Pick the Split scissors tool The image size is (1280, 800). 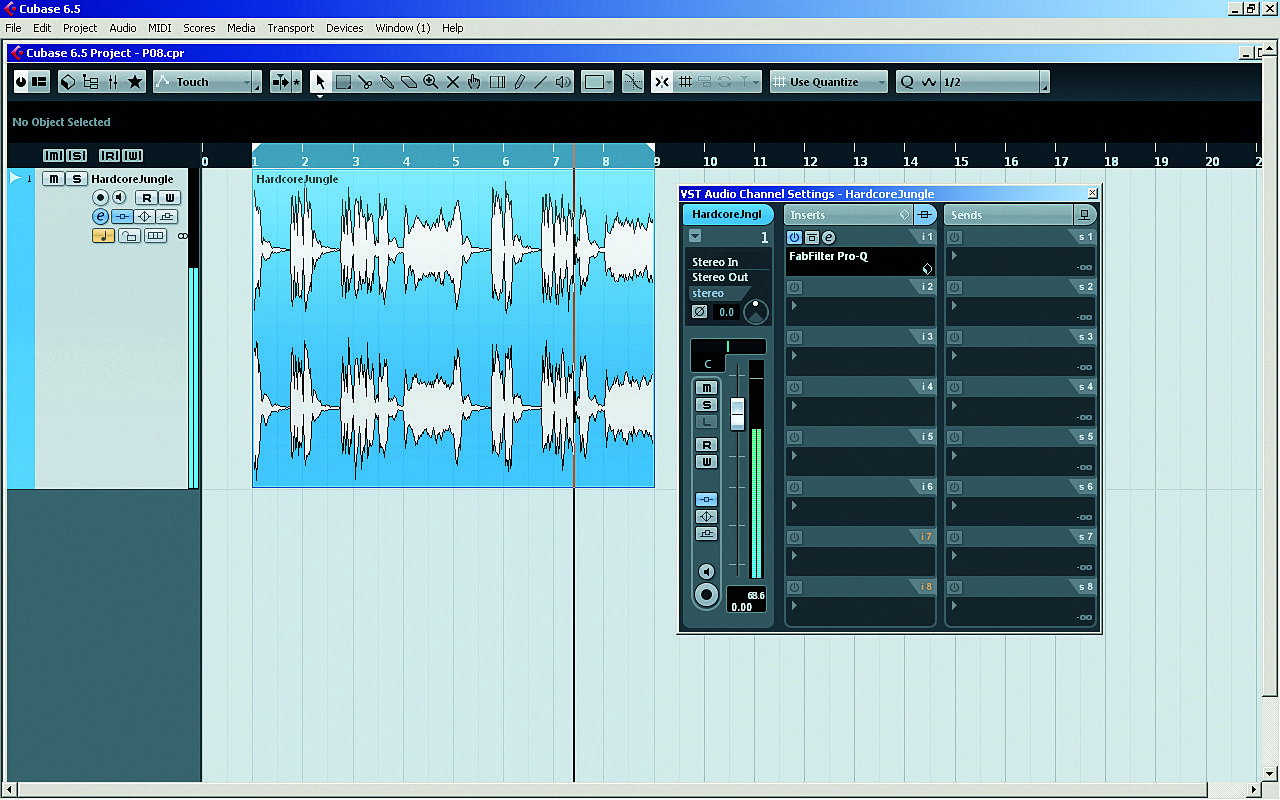[365, 82]
